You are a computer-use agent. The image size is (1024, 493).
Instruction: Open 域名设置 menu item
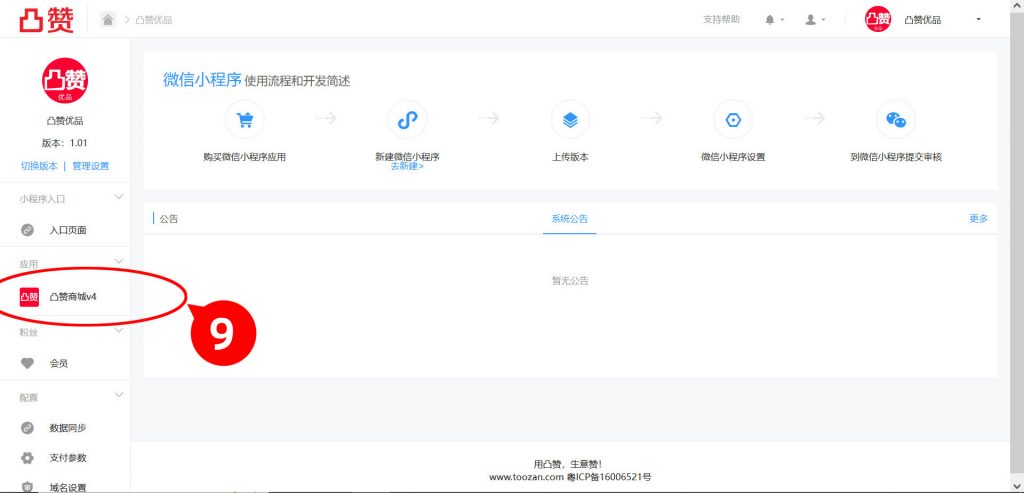(68, 487)
